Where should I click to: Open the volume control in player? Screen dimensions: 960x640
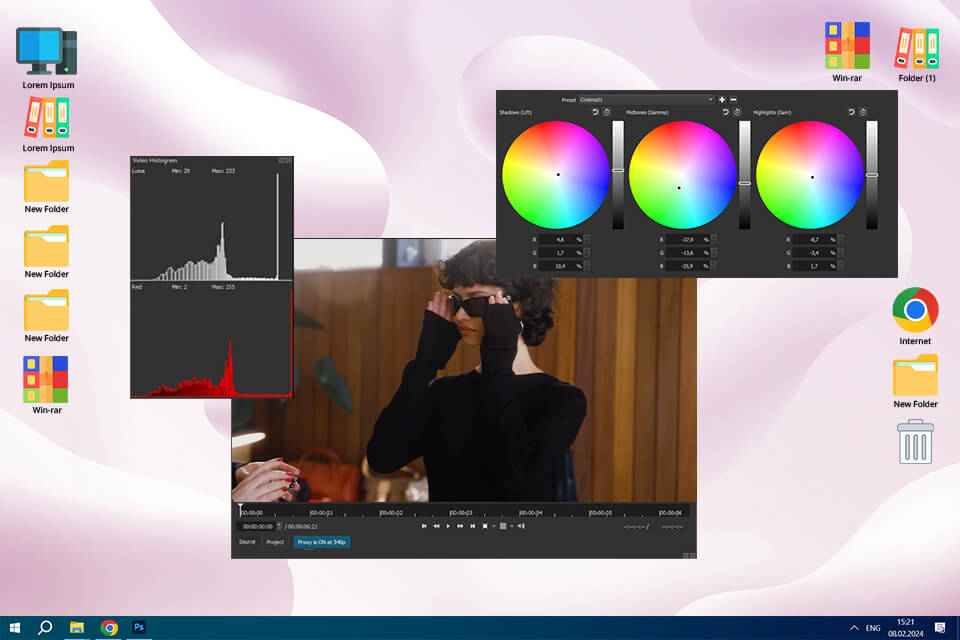tap(521, 526)
